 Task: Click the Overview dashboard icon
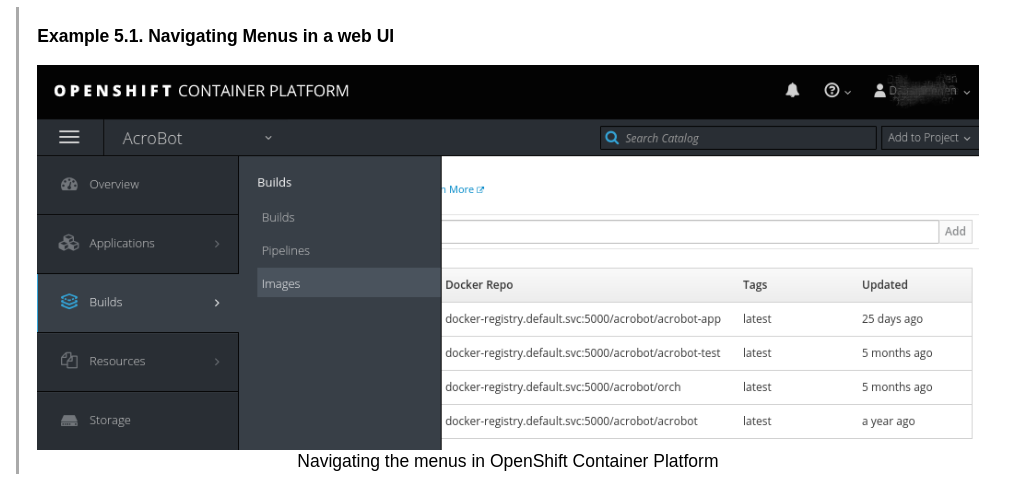coord(69,185)
